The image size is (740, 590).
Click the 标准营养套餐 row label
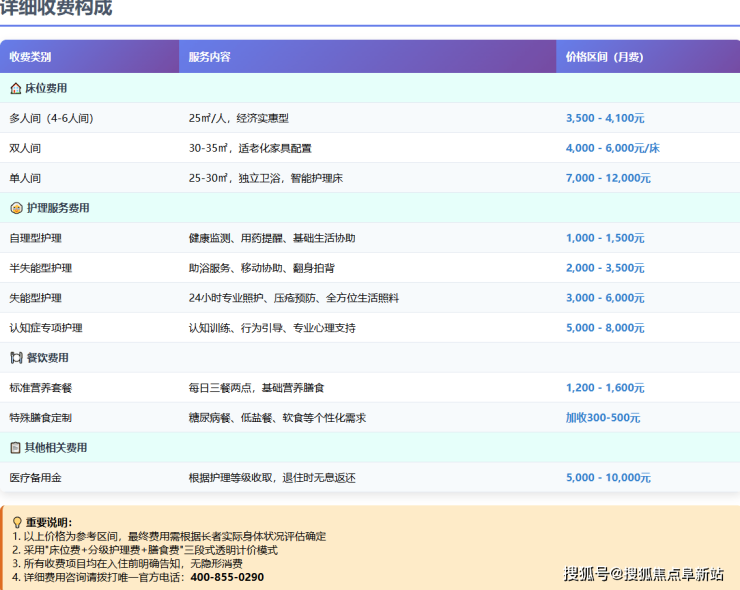pyautogui.click(x=40, y=388)
